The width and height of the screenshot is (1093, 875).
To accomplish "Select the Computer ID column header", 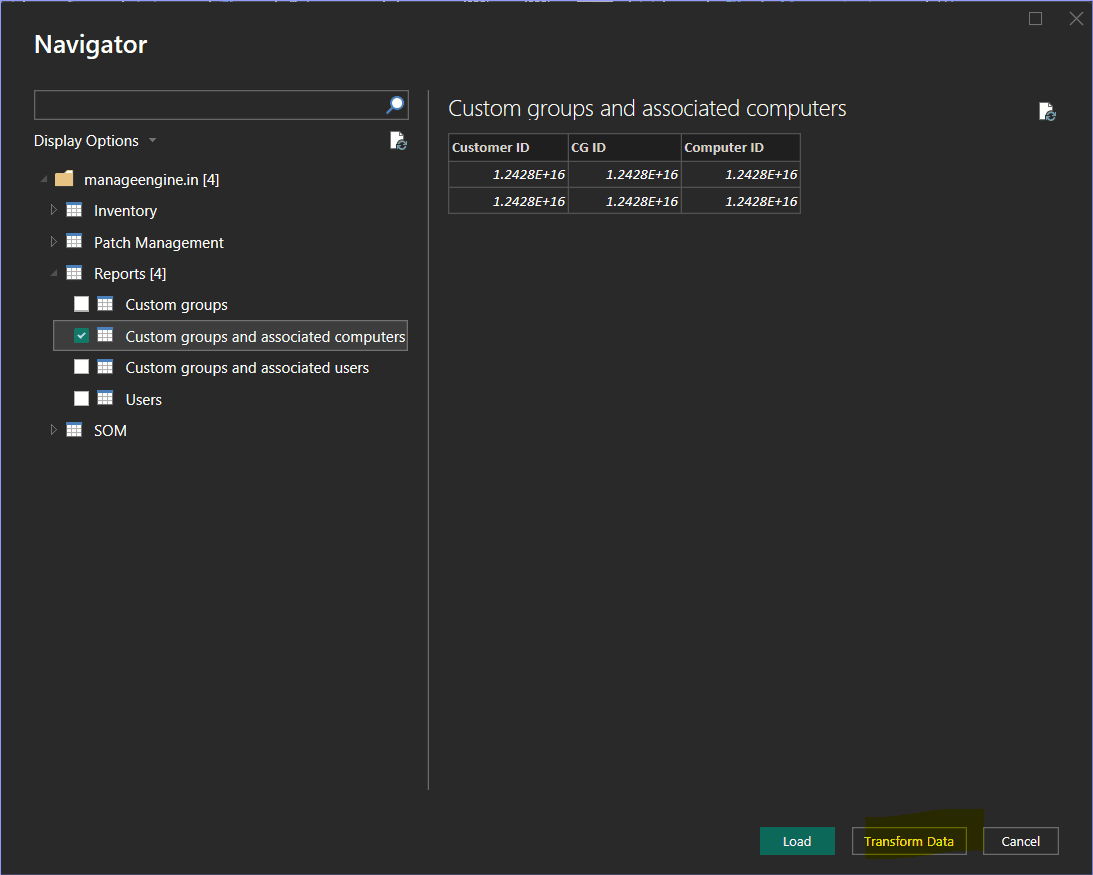I will click(x=740, y=148).
